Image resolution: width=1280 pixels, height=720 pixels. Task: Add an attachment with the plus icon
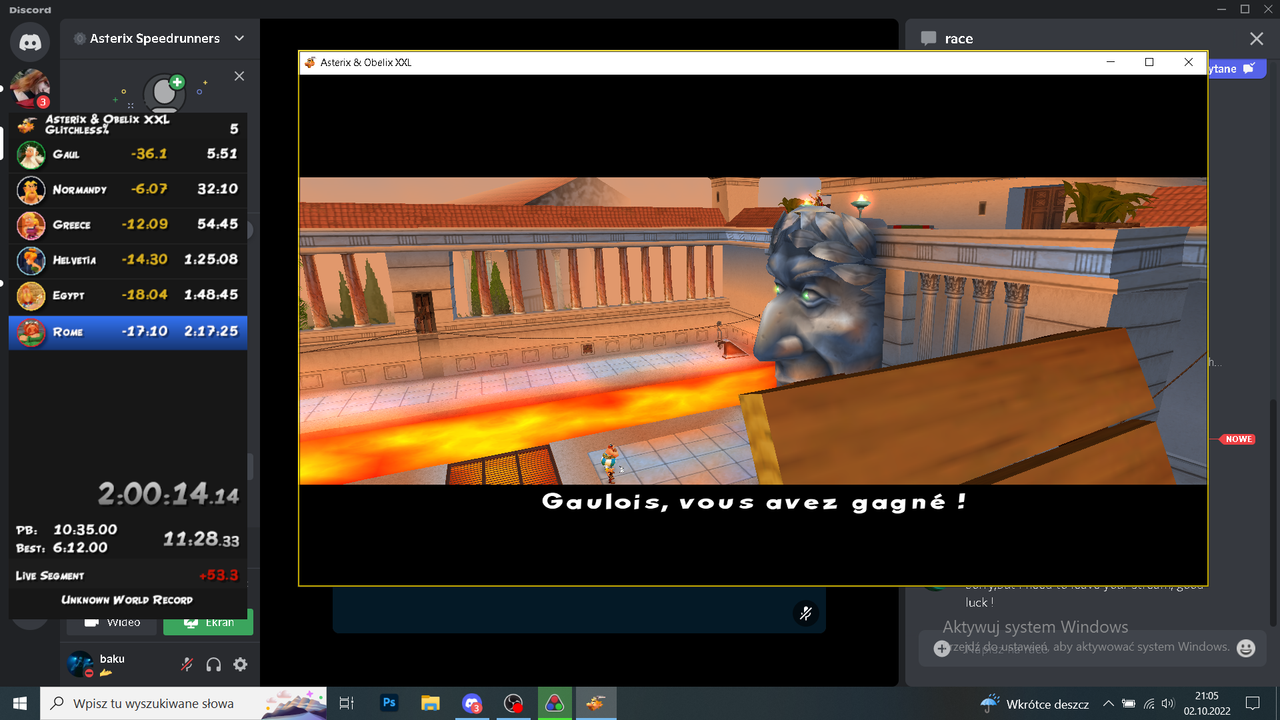[x=941, y=649]
